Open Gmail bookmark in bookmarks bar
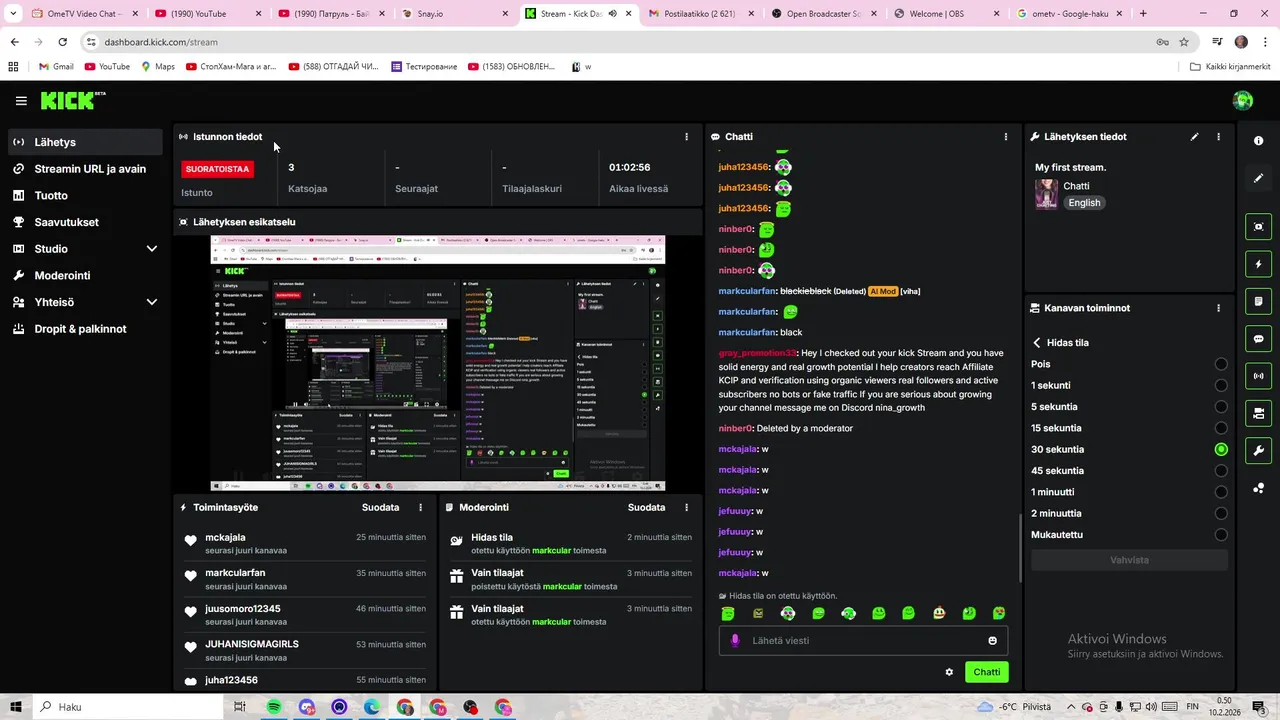 click(x=56, y=67)
